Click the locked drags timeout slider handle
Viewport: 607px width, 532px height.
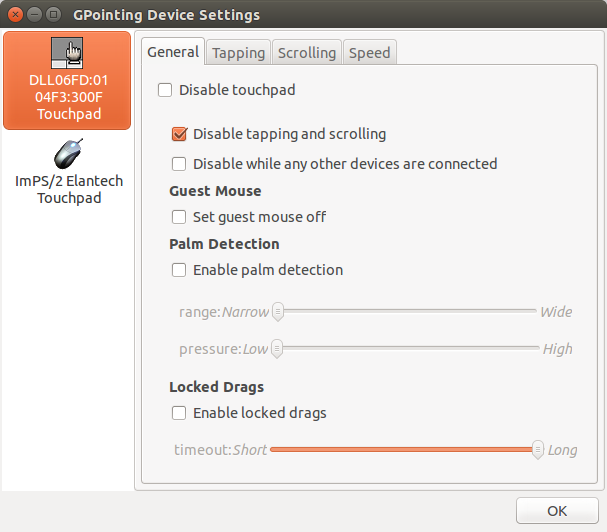(x=538, y=449)
